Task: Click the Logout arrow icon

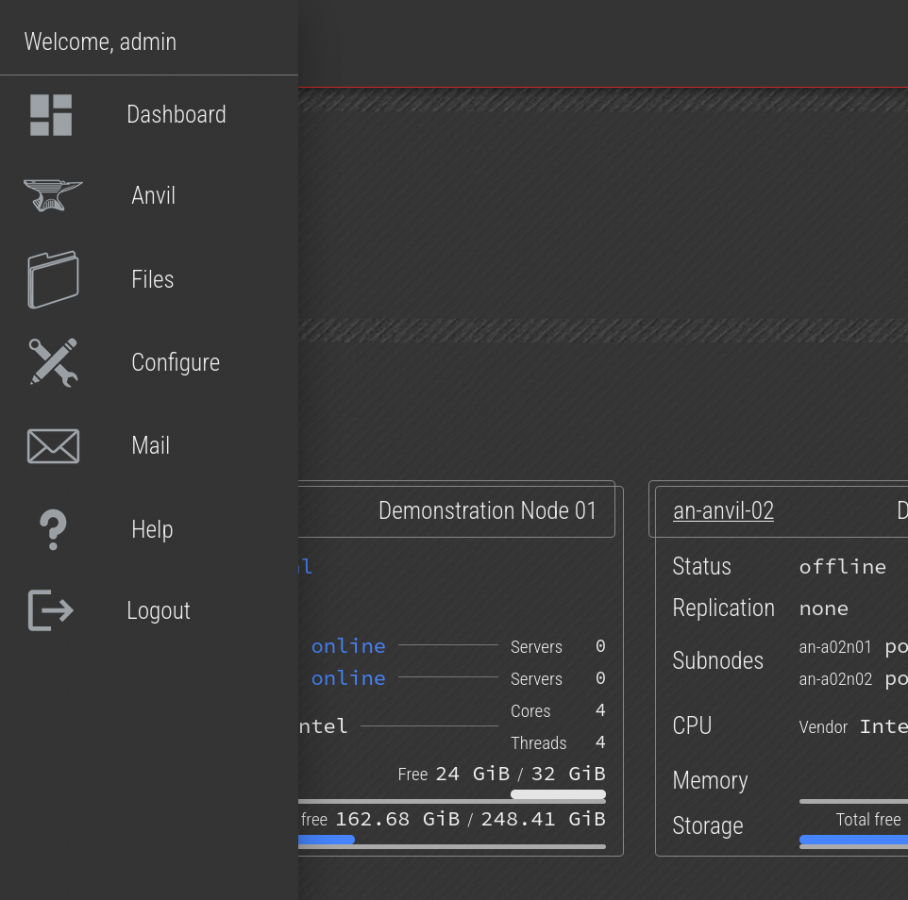Action: [51, 610]
